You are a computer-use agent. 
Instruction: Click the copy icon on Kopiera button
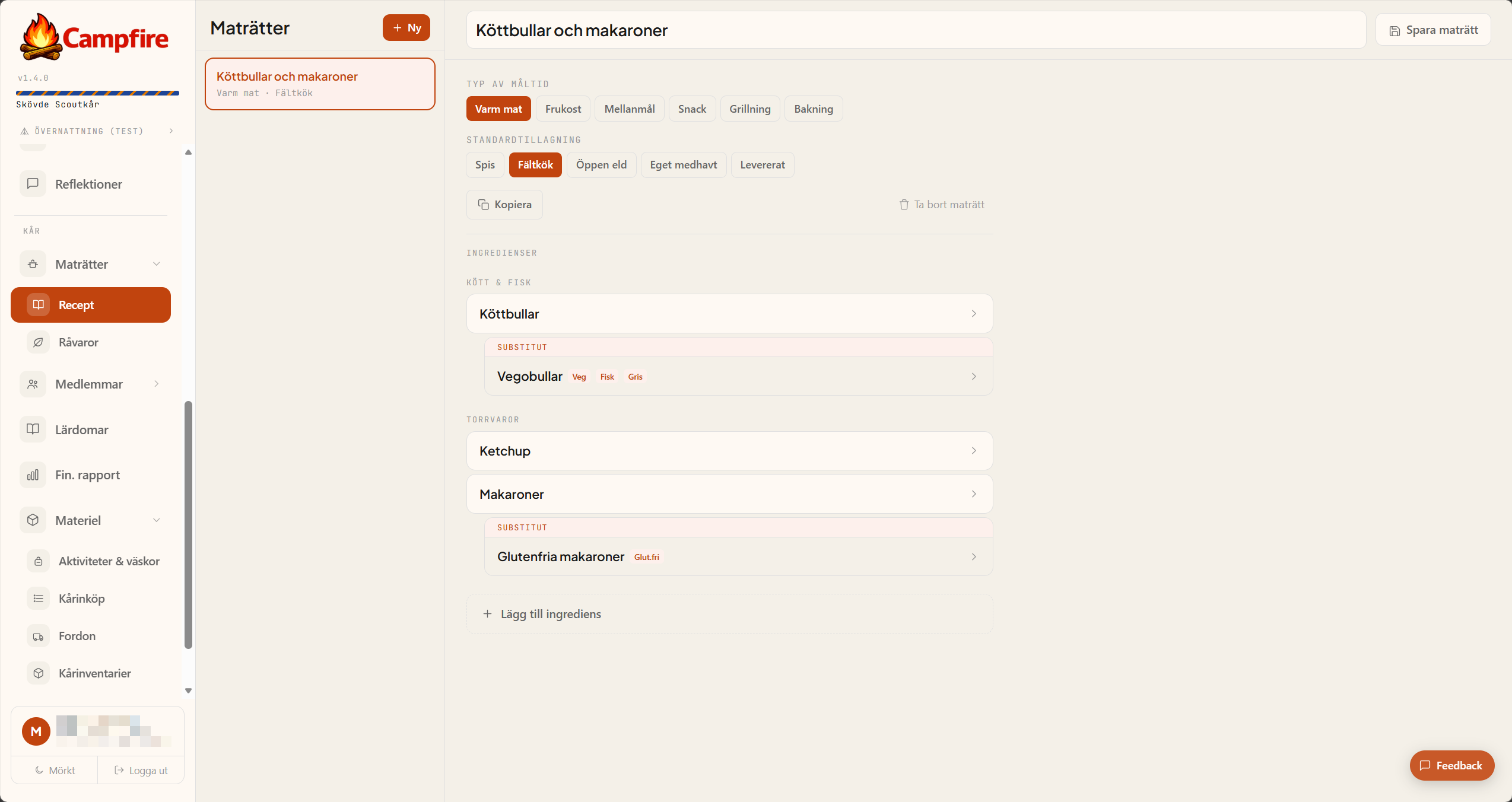point(484,205)
